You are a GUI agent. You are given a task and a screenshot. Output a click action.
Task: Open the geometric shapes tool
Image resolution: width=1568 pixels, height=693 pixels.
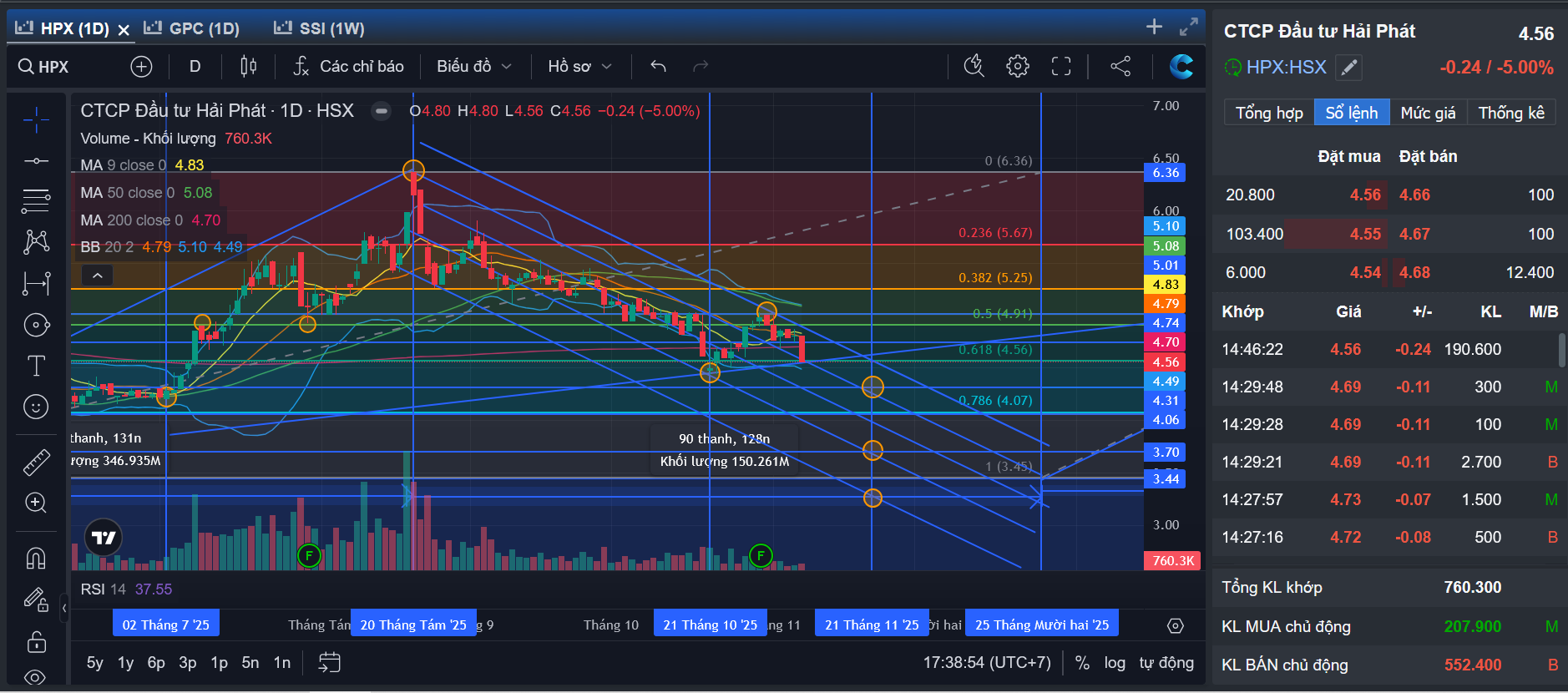coord(36,325)
